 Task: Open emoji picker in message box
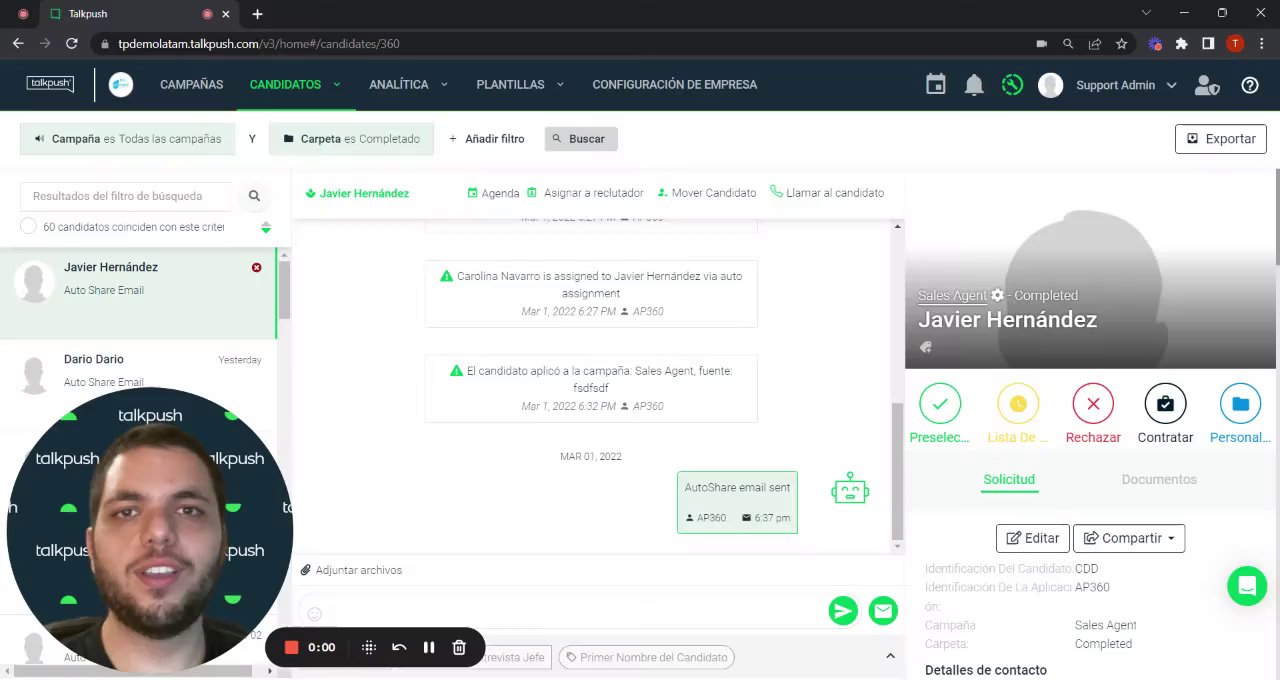[315, 614]
